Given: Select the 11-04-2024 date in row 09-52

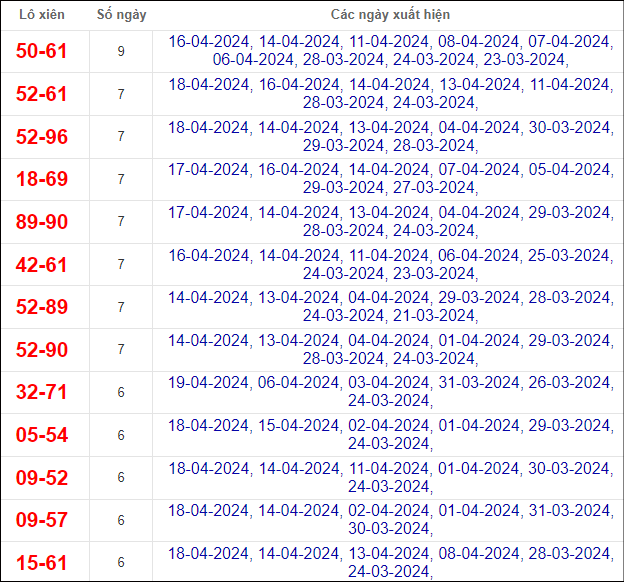Looking at the screenshot, I should coord(388,468).
